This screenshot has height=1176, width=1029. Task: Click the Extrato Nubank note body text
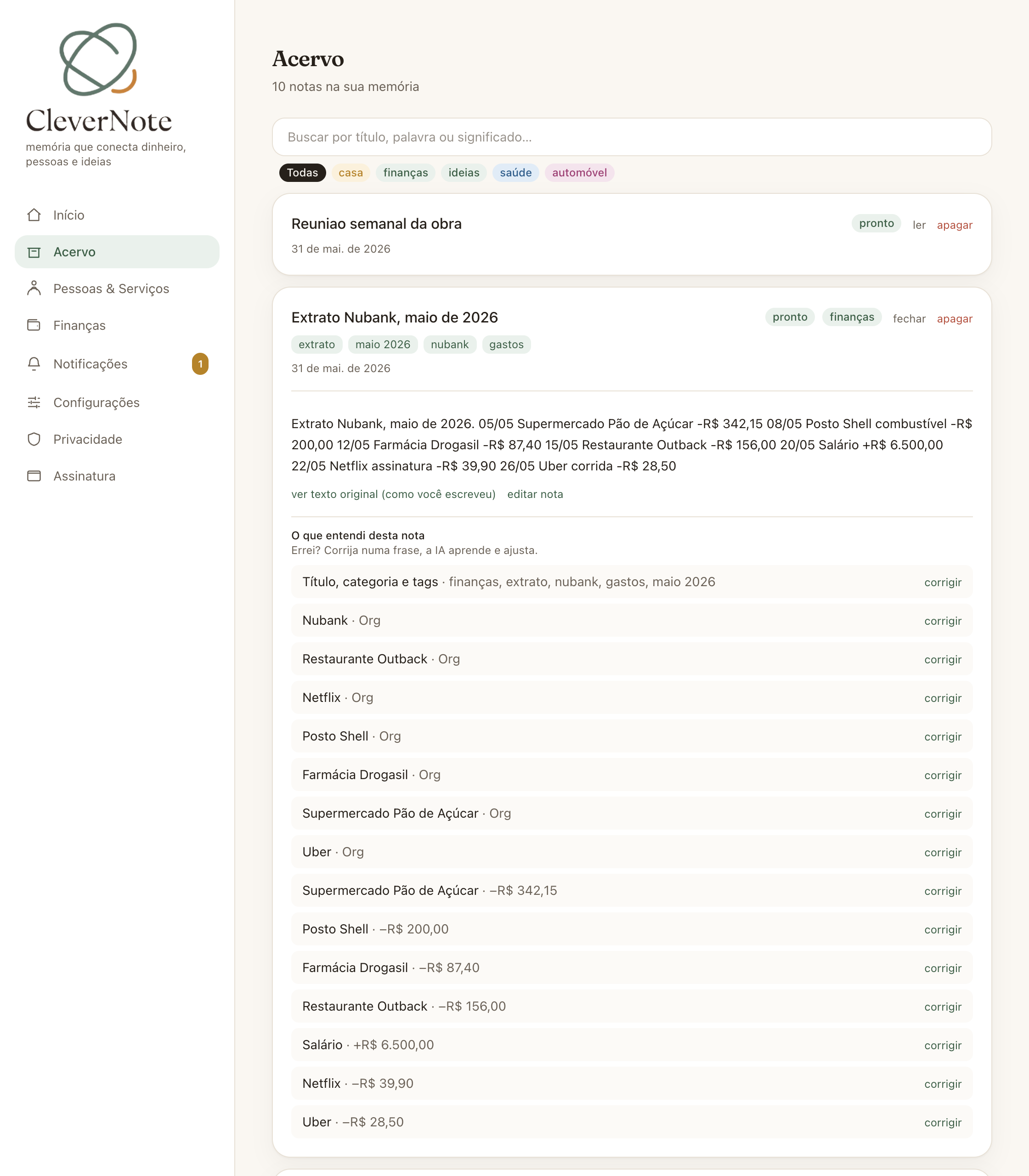pos(632,445)
